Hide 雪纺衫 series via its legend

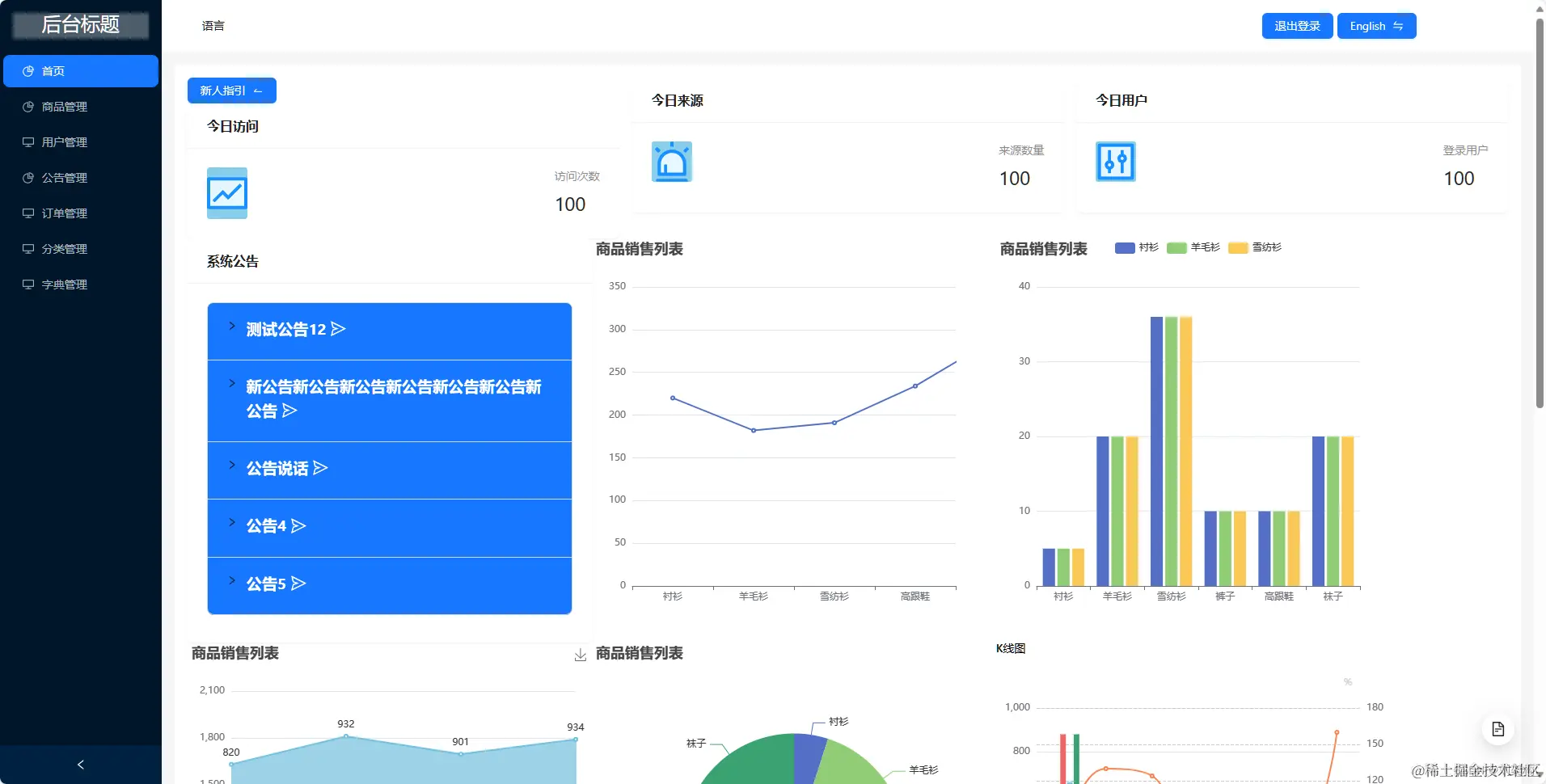1253,247
